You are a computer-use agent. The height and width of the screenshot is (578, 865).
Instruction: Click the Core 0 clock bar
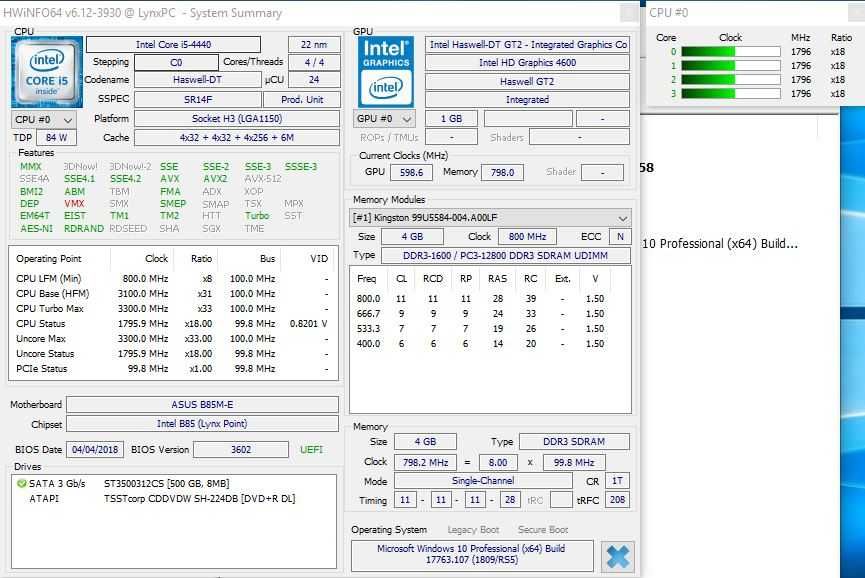click(x=730, y=51)
